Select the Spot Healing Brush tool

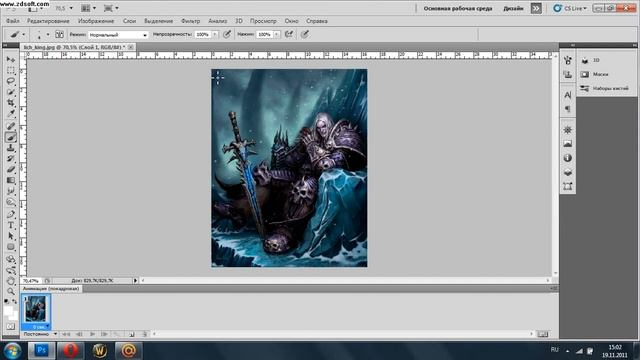point(11,126)
